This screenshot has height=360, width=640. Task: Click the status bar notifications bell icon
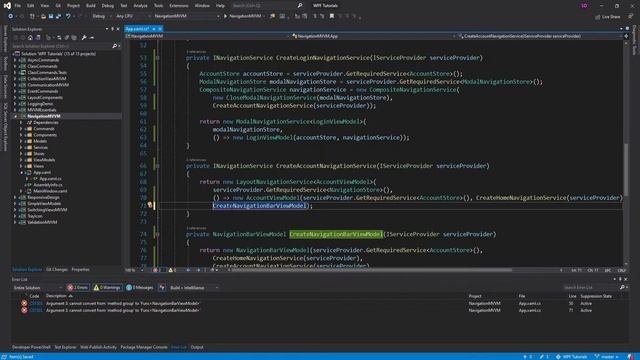(631, 357)
